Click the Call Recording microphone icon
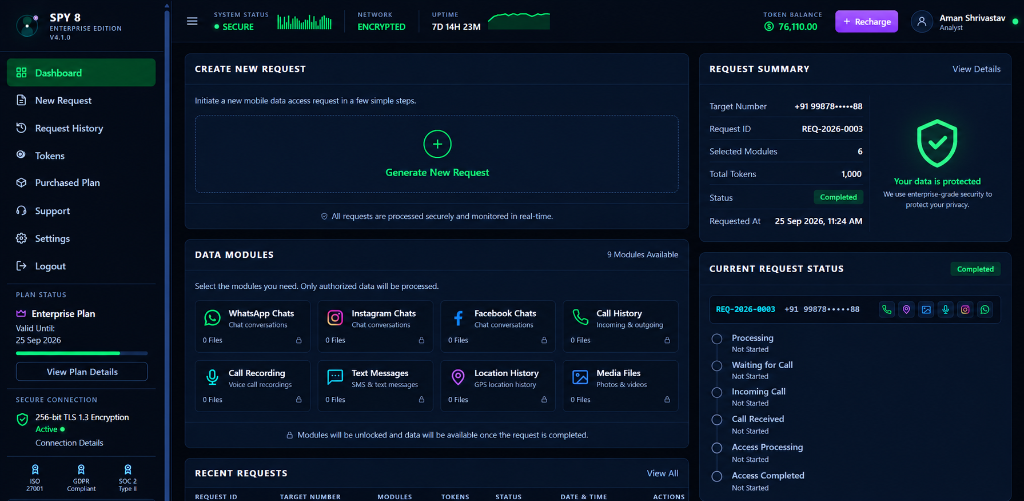The width and height of the screenshot is (1024, 501). [212, 378]
